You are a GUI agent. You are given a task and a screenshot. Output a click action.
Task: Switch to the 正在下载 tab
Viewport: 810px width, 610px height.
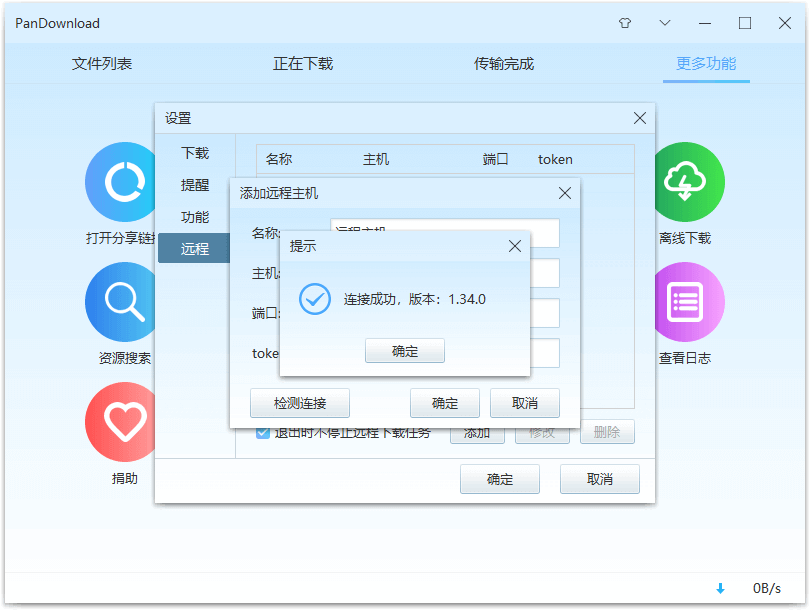tap(303, 64)
